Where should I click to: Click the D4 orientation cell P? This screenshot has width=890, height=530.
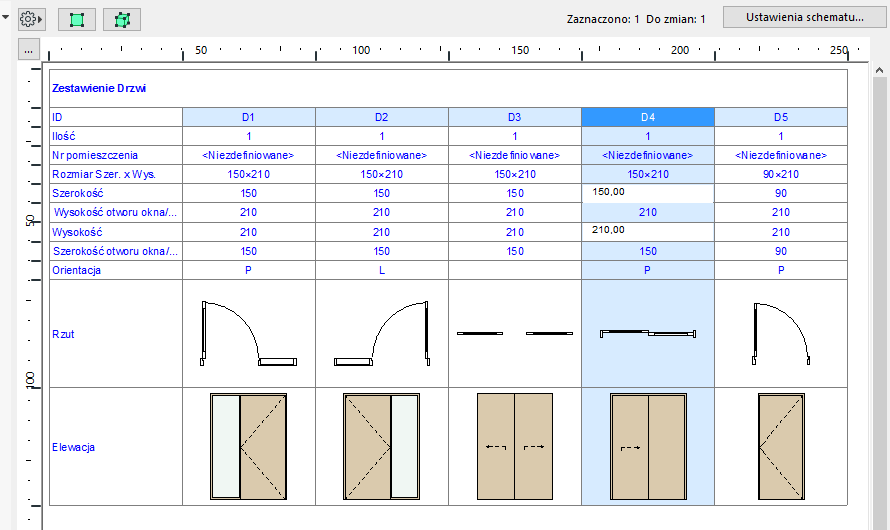coord(648,270)
